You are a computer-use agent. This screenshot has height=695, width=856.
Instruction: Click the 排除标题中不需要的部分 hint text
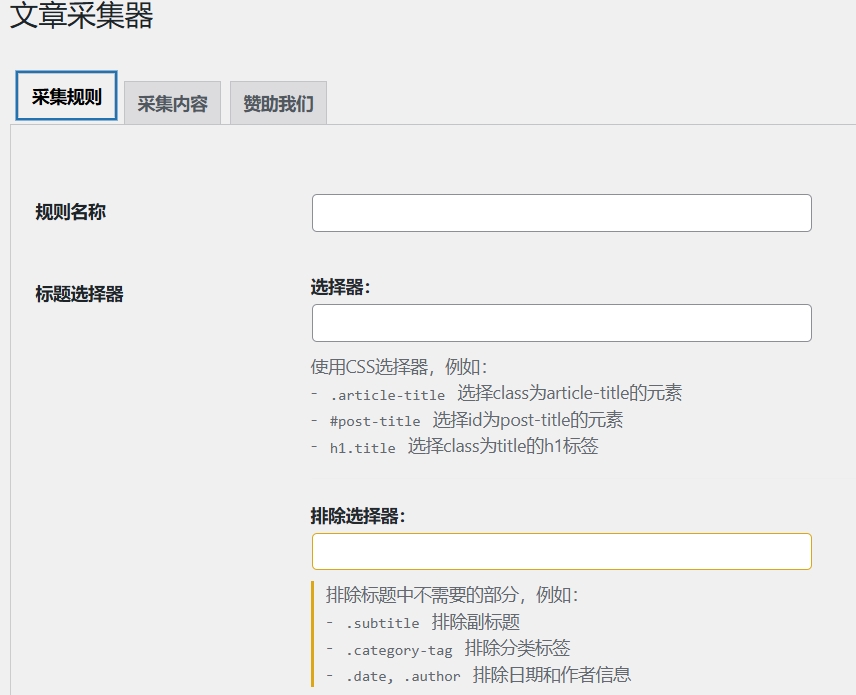click(x=452, y=595)
